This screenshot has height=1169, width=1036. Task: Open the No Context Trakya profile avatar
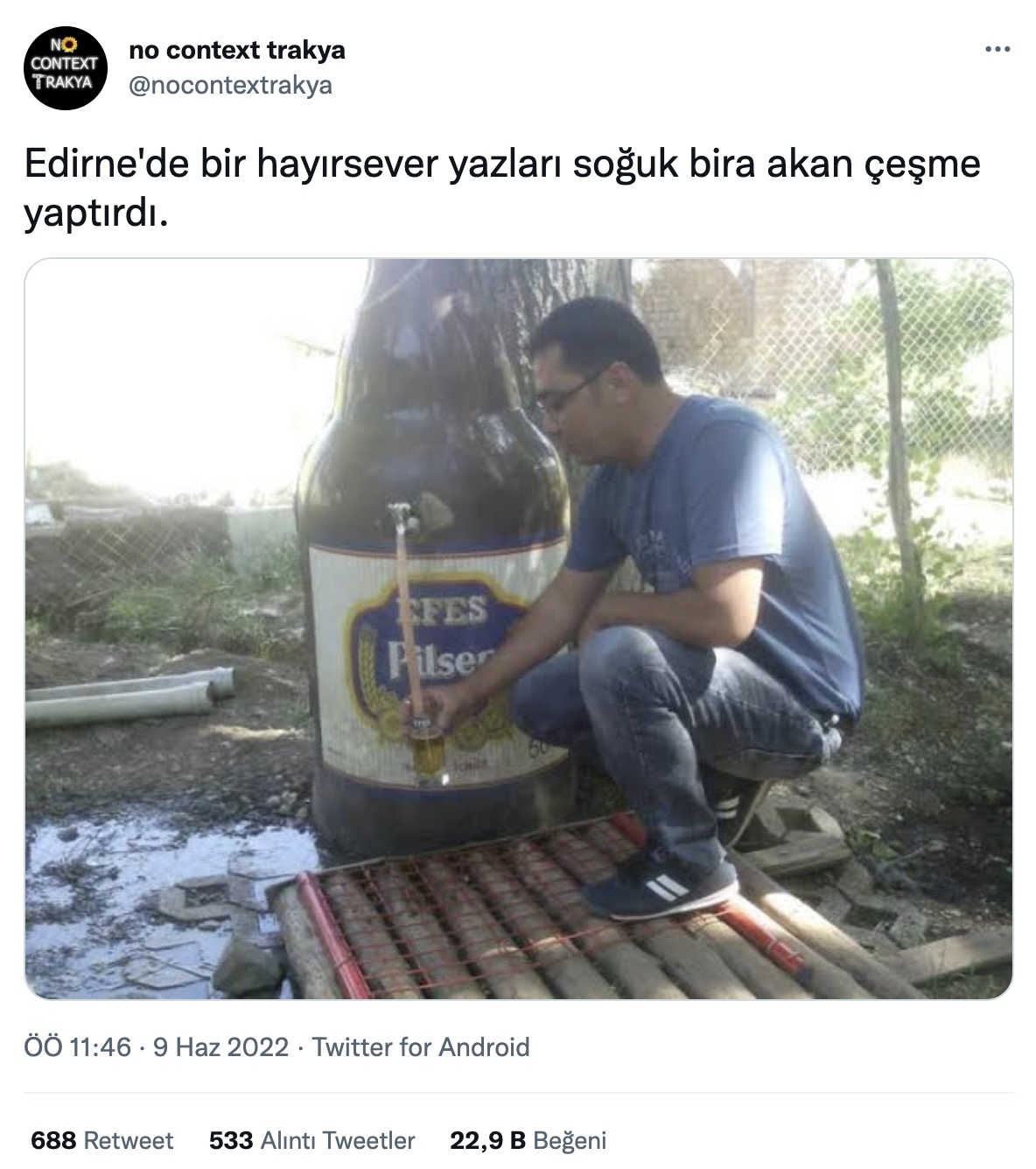point(65,67)
